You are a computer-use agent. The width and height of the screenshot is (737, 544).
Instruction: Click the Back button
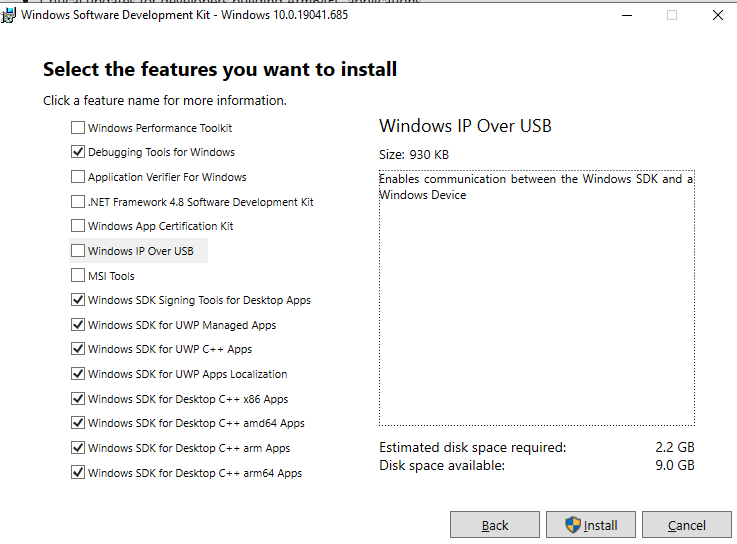494,525
